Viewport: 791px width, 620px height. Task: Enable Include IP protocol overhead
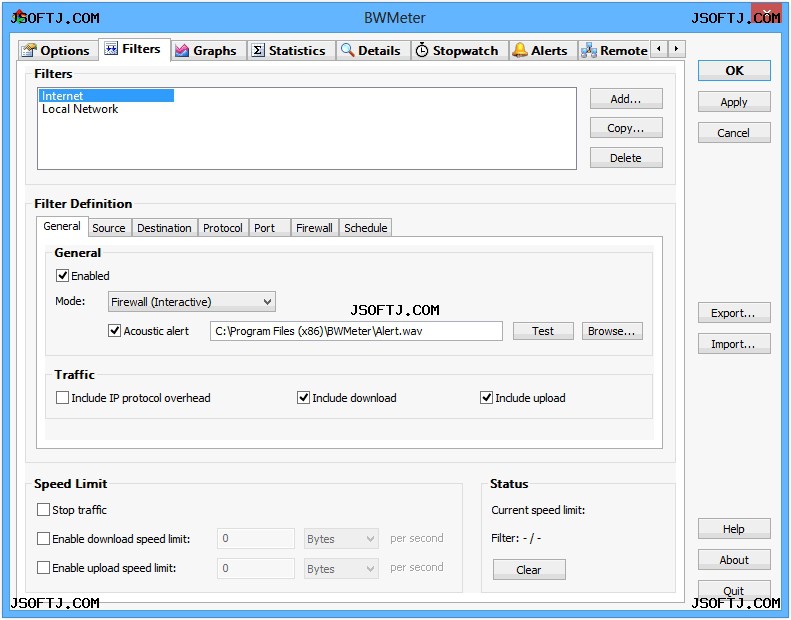(63, 398)
